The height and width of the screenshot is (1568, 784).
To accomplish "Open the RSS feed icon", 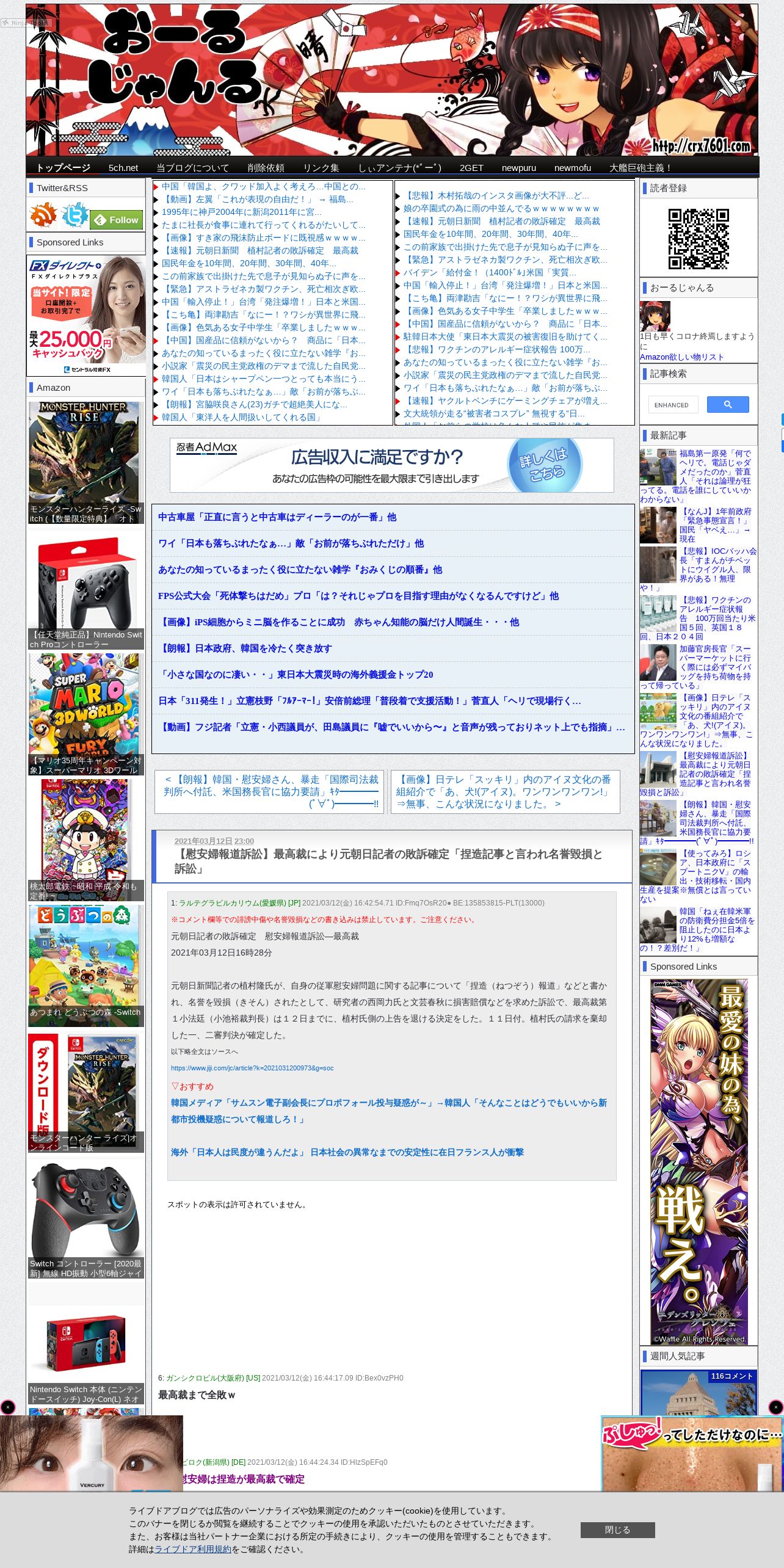I will [43, 216].
